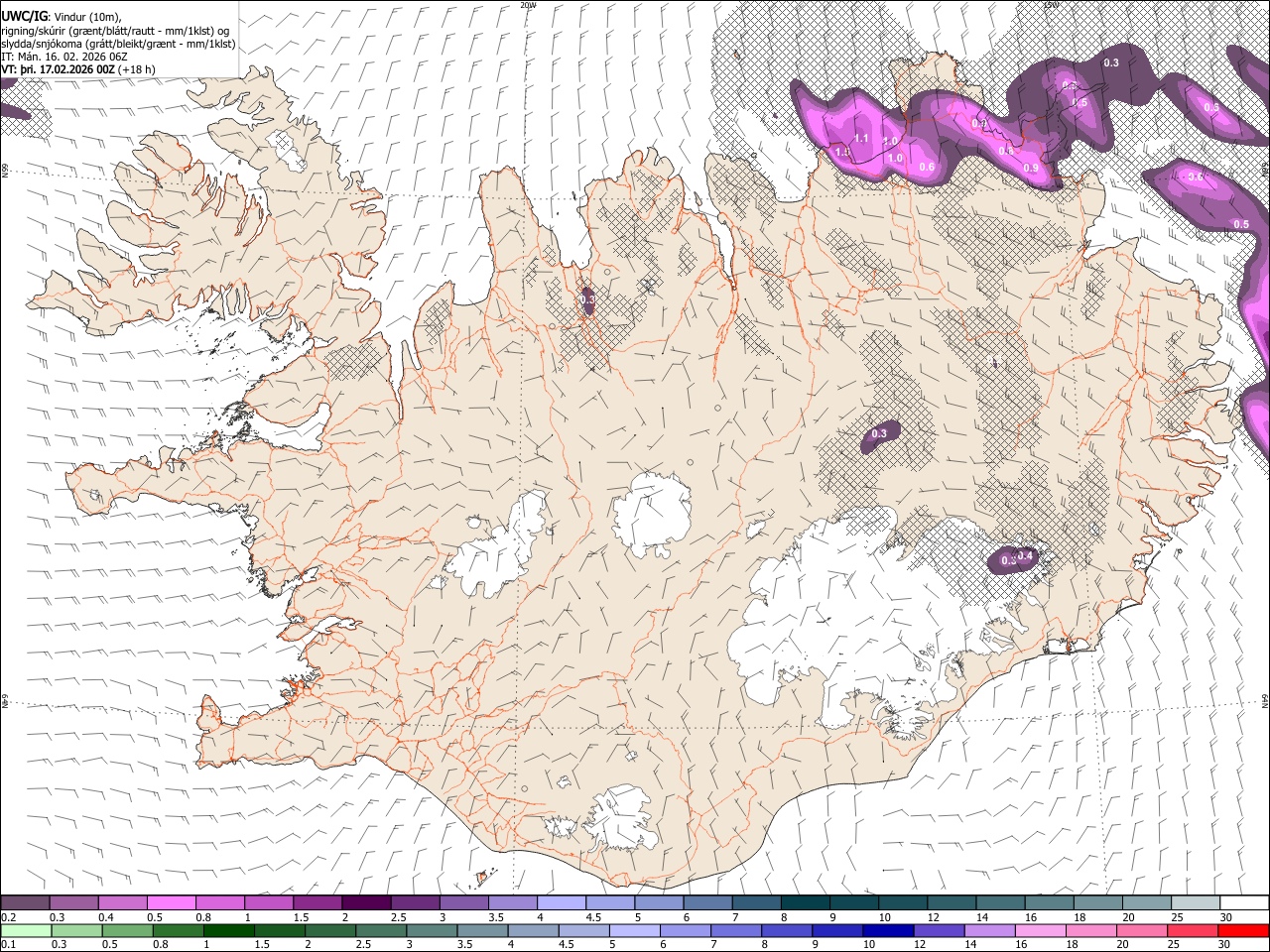1270x952 pixels.
Task: Click the deep blue swatch labeled 10 in lower legend
Action: pos(886,930)
